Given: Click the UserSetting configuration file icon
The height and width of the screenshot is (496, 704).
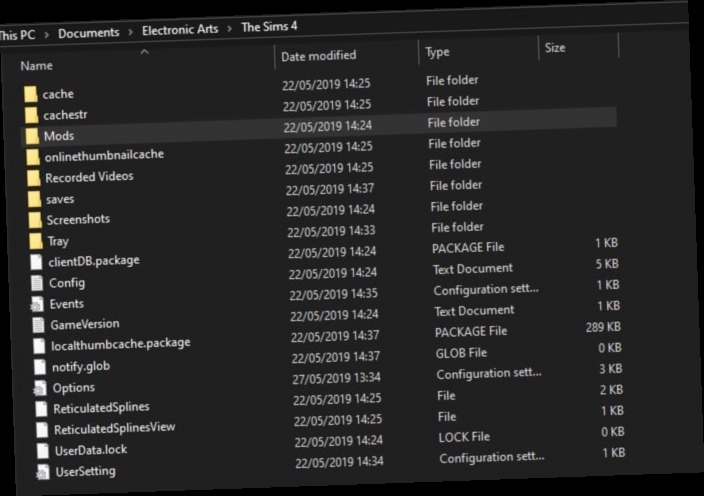Looking at the screenshot, I should pos(43,472).
